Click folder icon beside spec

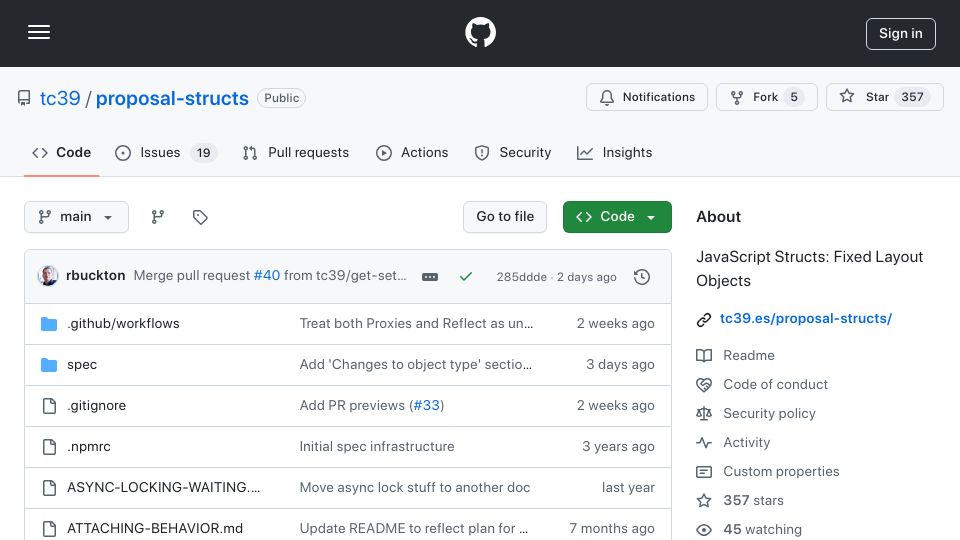[49, 364]
